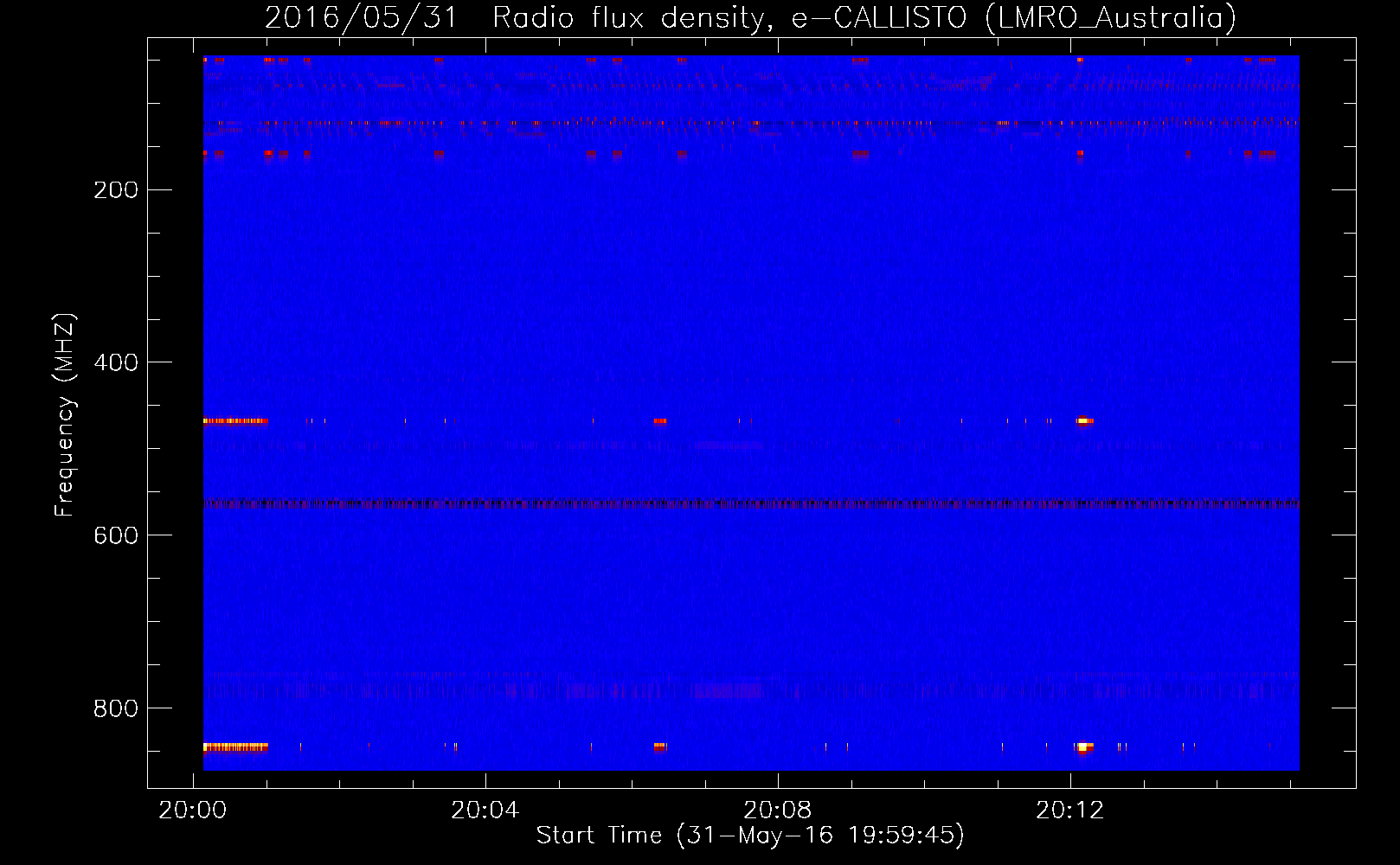Screen dimensions: 1400x865
Task: Click the plot title 'Radio flux density, e-CALLISTO'
Action: (729, 18)
